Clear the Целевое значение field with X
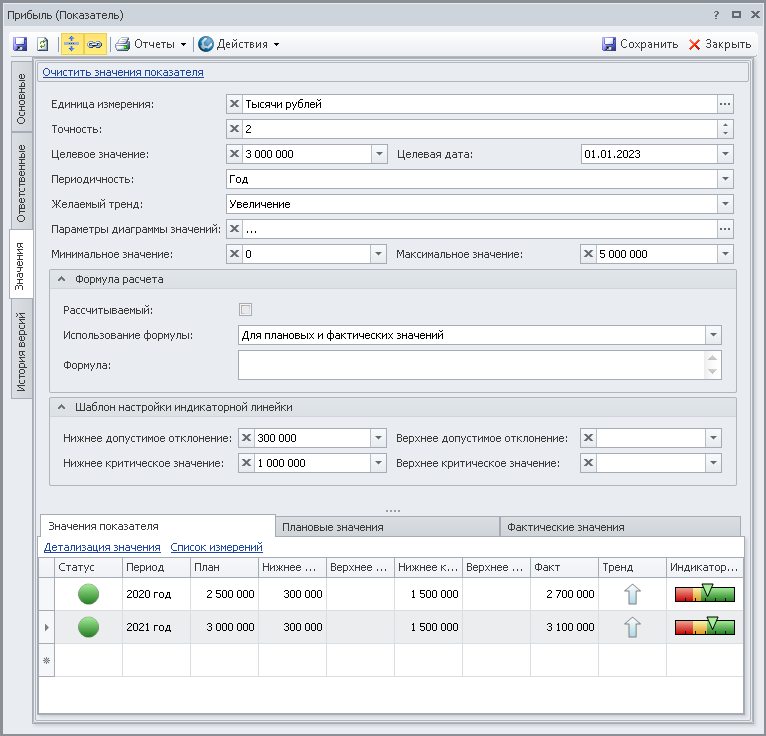 [235, 154]
